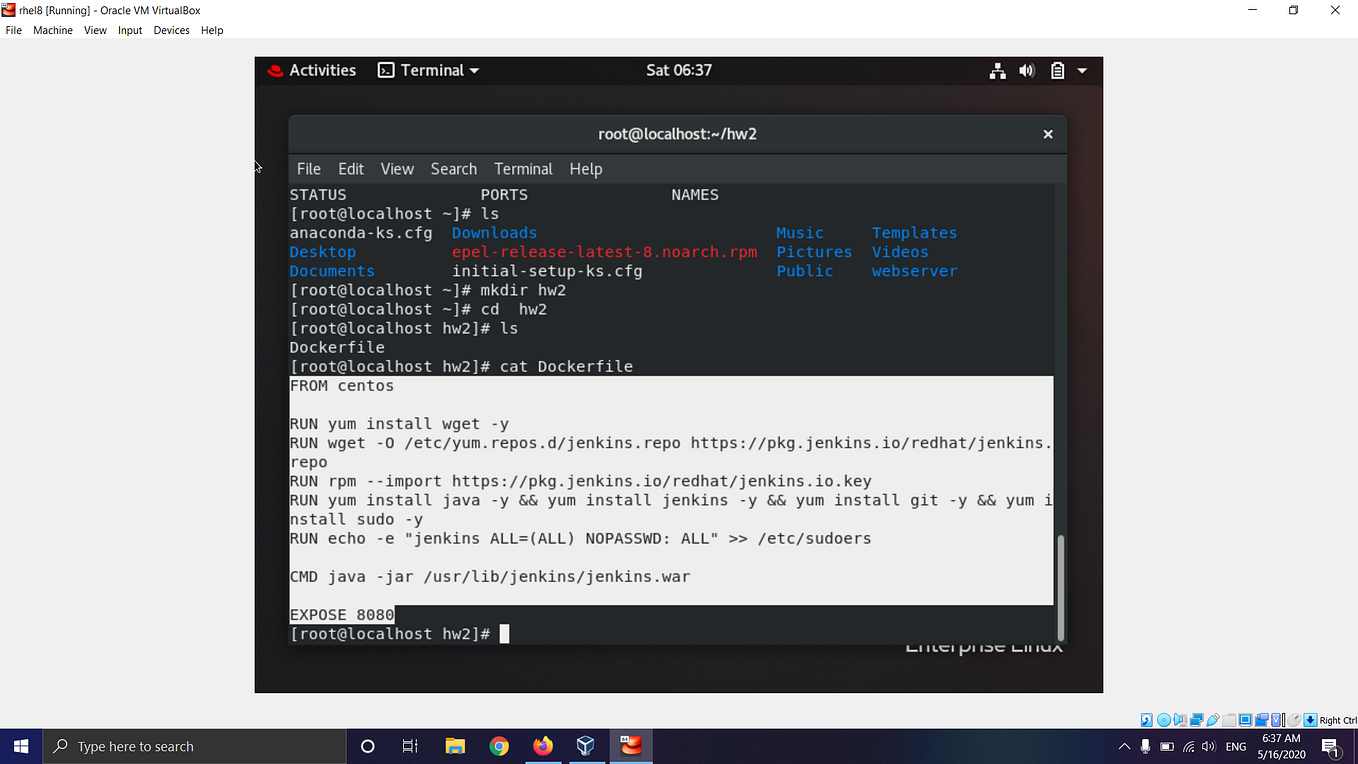Click the VirtualBox USB devices indicator
Image resolution: width=1358 pixels, height=764 pixels.
point(1213,720)
